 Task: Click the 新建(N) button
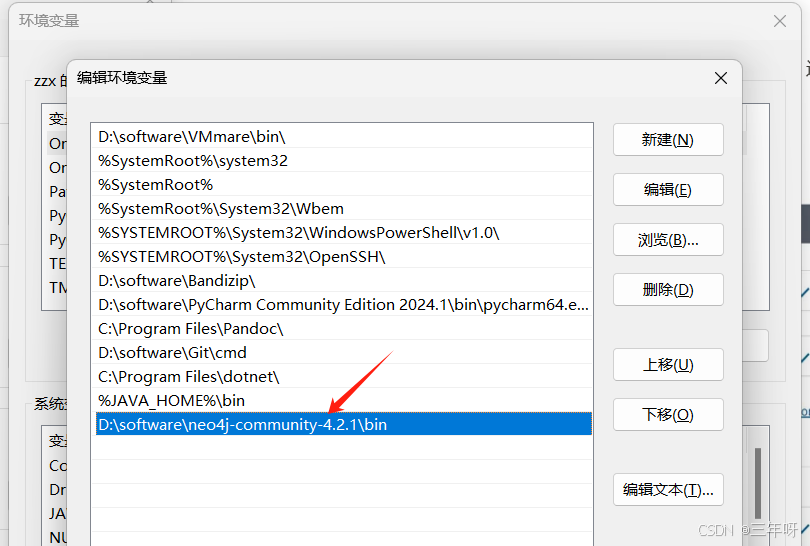pyautogui.click(x=668, y=139)
